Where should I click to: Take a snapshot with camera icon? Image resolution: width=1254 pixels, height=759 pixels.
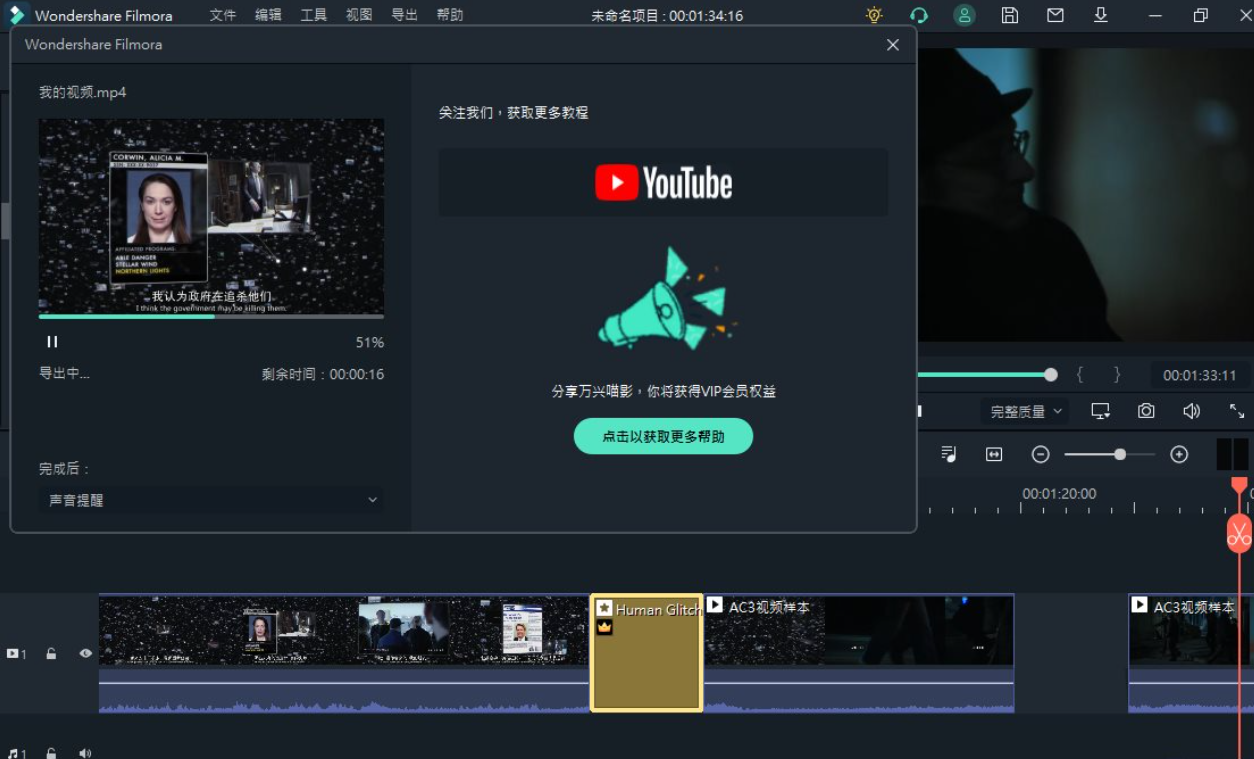(1146, 411)
